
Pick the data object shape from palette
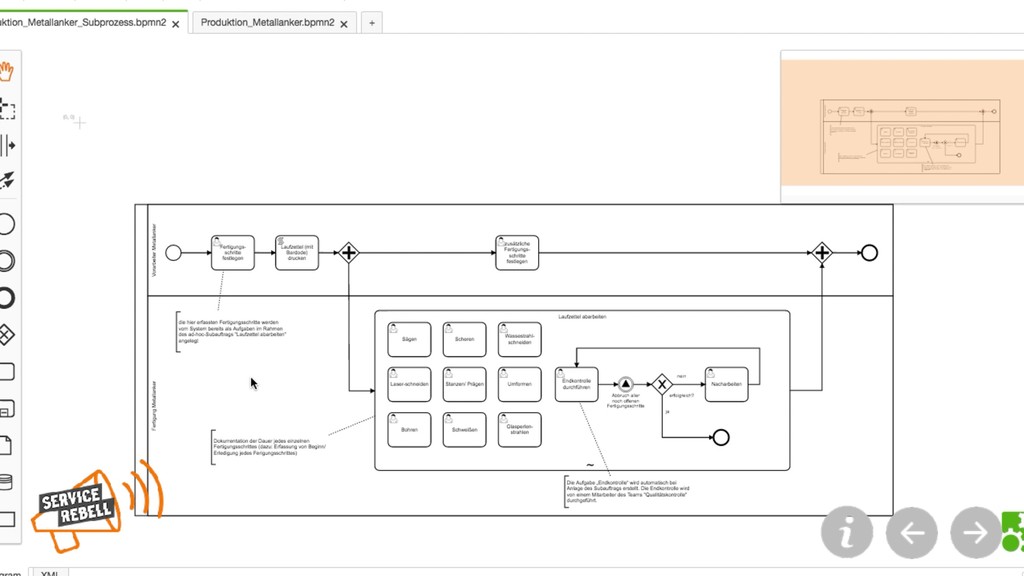click(6, 445)
